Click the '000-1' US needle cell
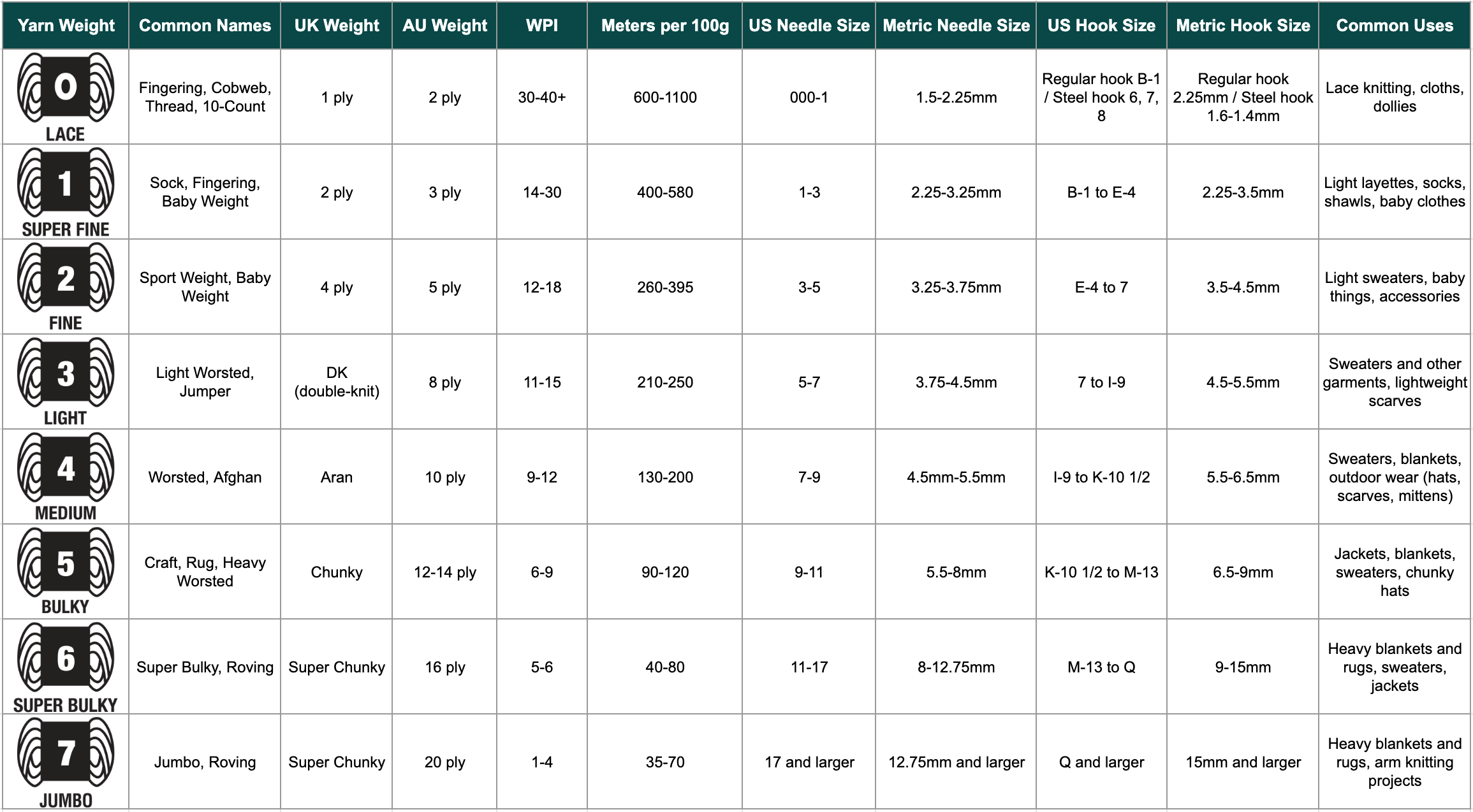 pyautogui.click(x=809, y=97)
